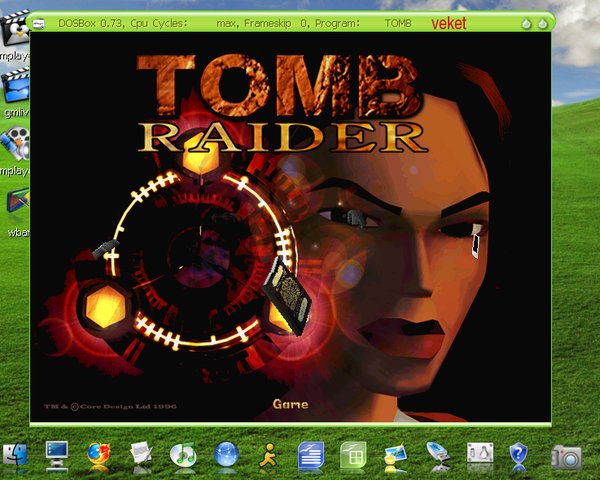Open the computer monitor icon in the dock

[x=57, y=454]
